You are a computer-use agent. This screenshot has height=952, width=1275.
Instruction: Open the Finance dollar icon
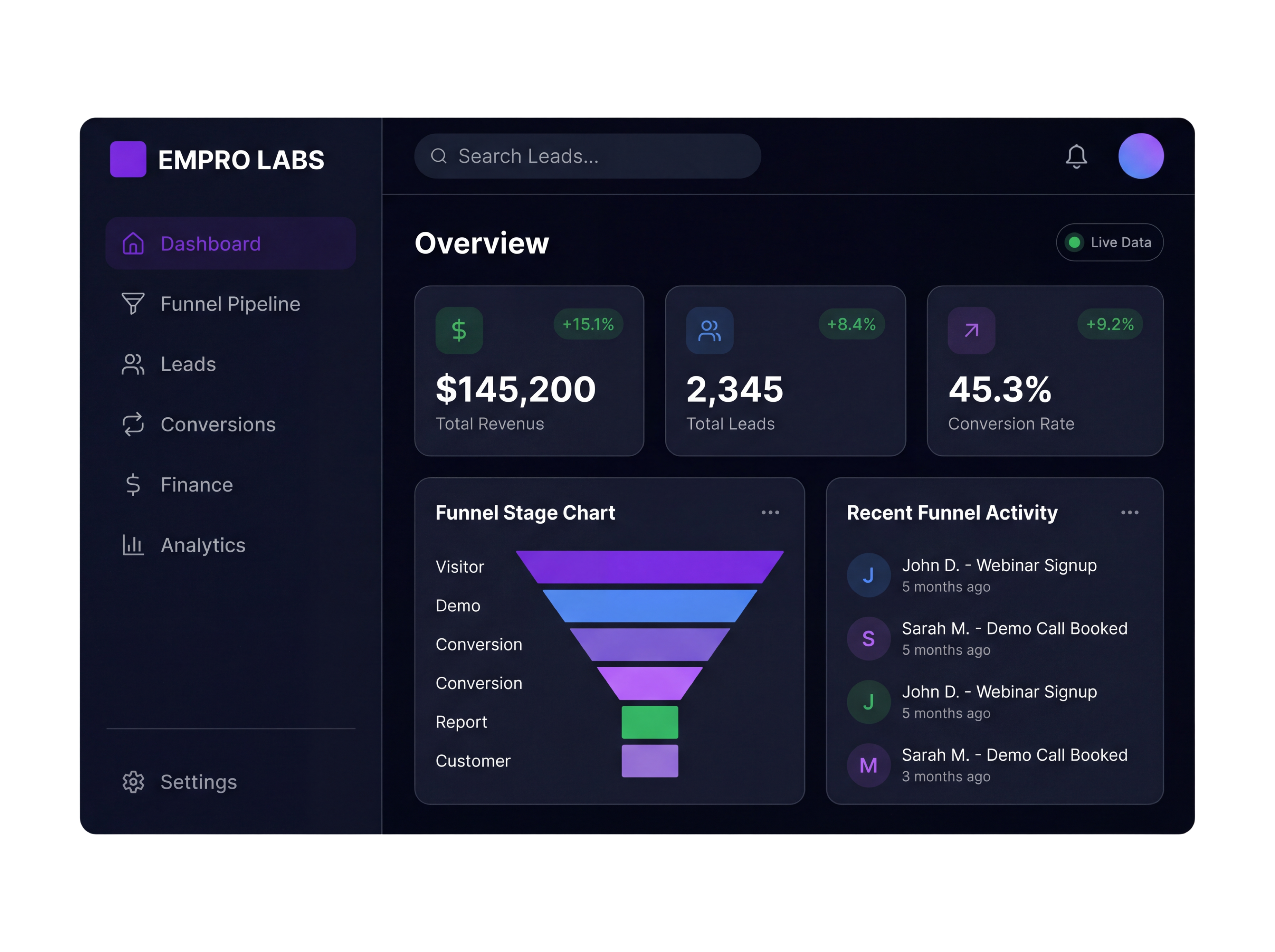(133, 485)
